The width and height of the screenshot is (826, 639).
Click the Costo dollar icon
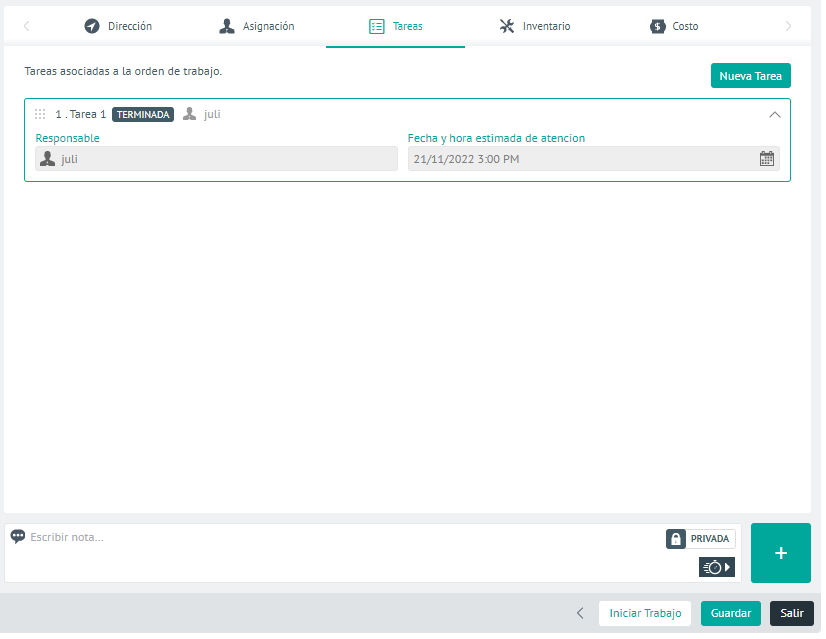click(x=657, y=26)
